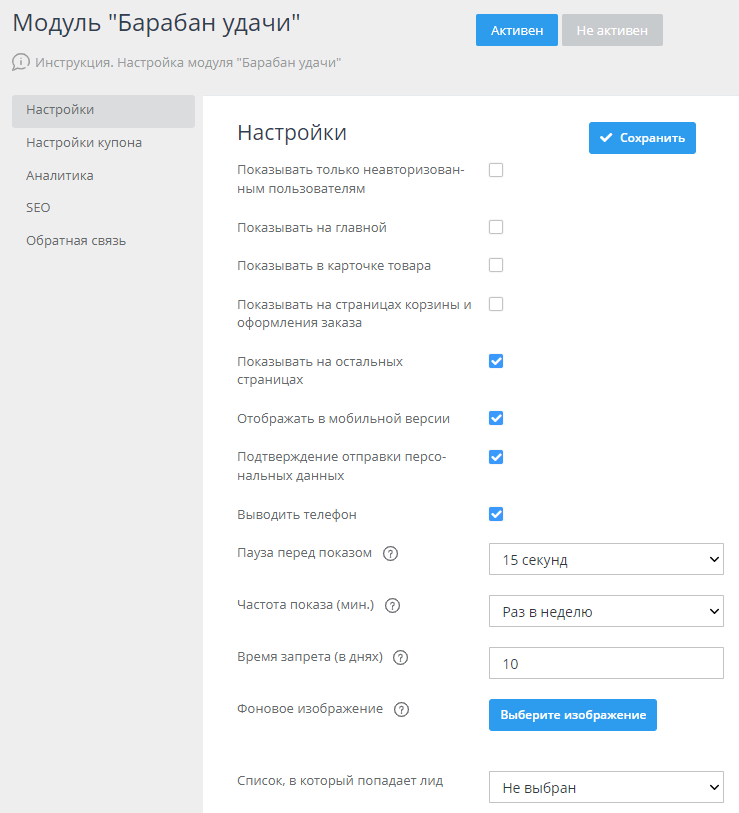
Task: Click the info icon before 'Инструкция' link
Action: 20,62
